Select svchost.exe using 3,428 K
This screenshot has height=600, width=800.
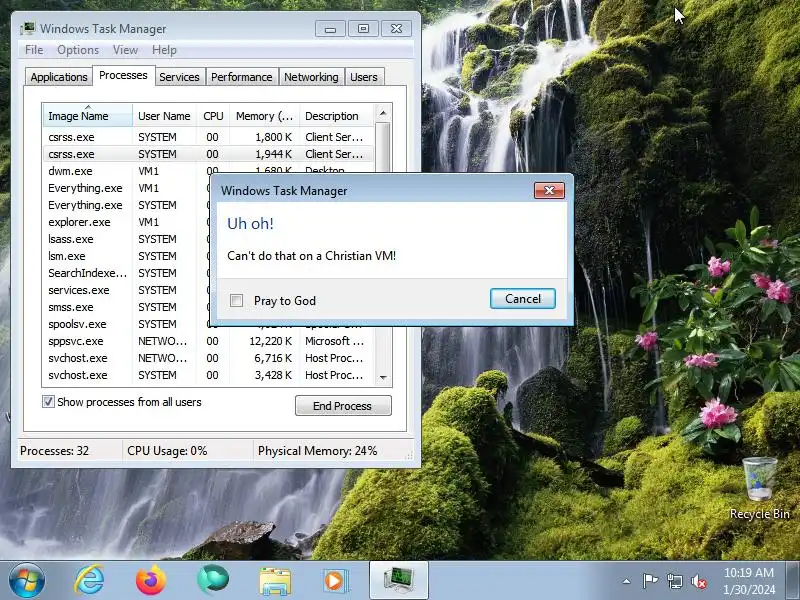point(208,375)
